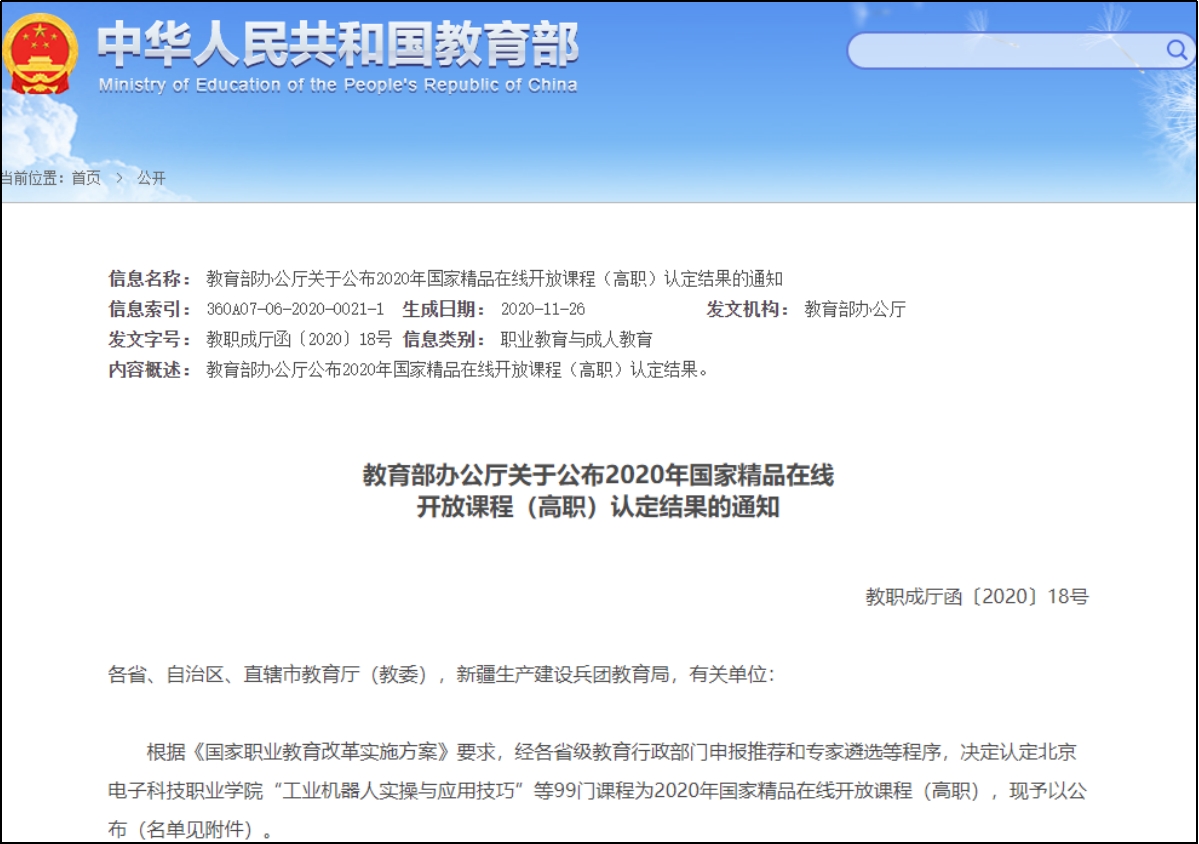Click the salutation line starting 各省、自治区
Screen dimensions: 1199x844
(440, 674)
